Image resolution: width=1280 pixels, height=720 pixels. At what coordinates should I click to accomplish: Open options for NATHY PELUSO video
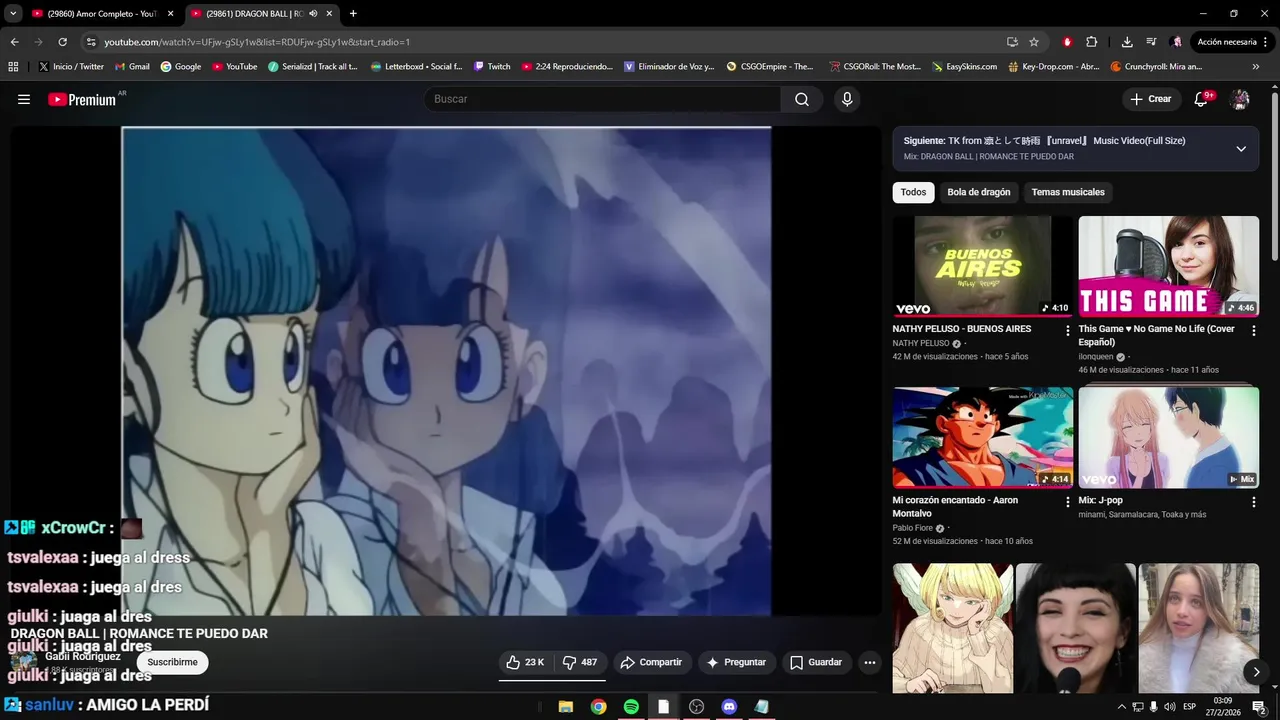(1067, 330)
